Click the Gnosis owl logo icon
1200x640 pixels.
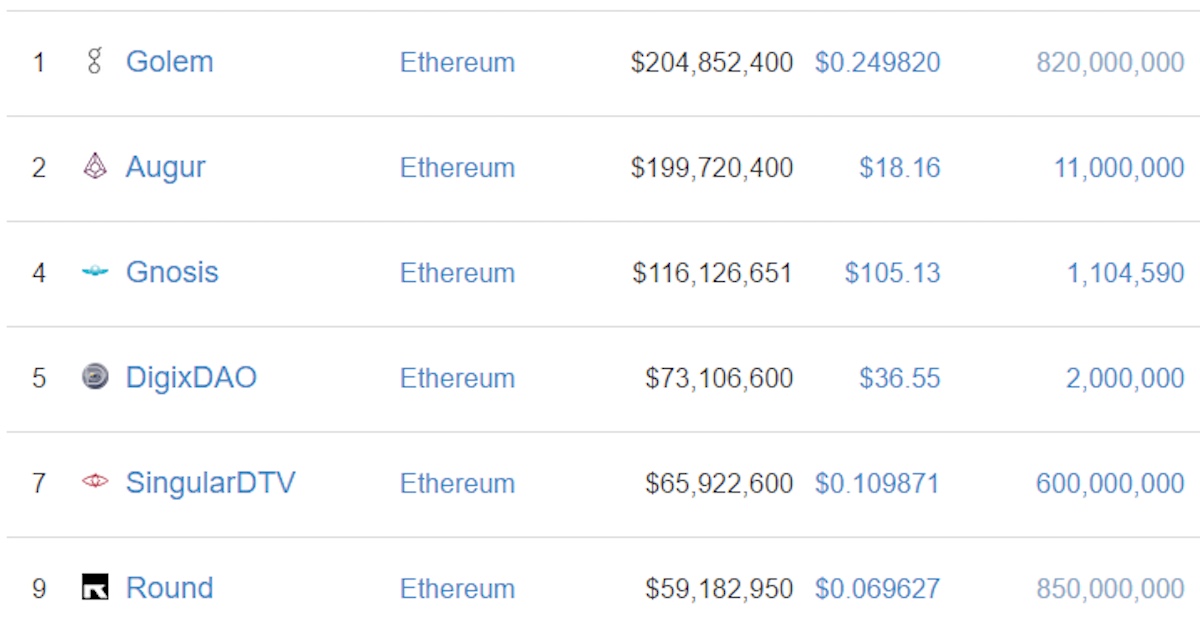pos(95,272)
